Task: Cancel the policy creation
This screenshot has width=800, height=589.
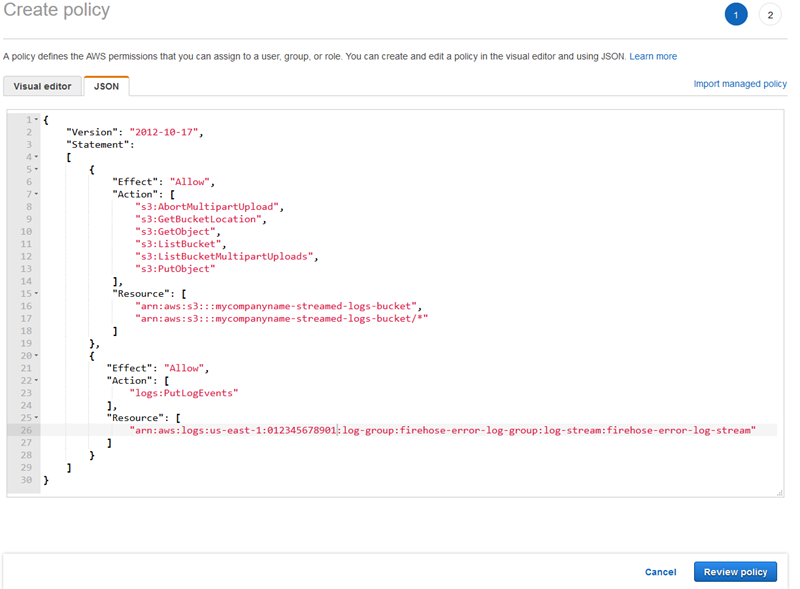Action: 660,571
